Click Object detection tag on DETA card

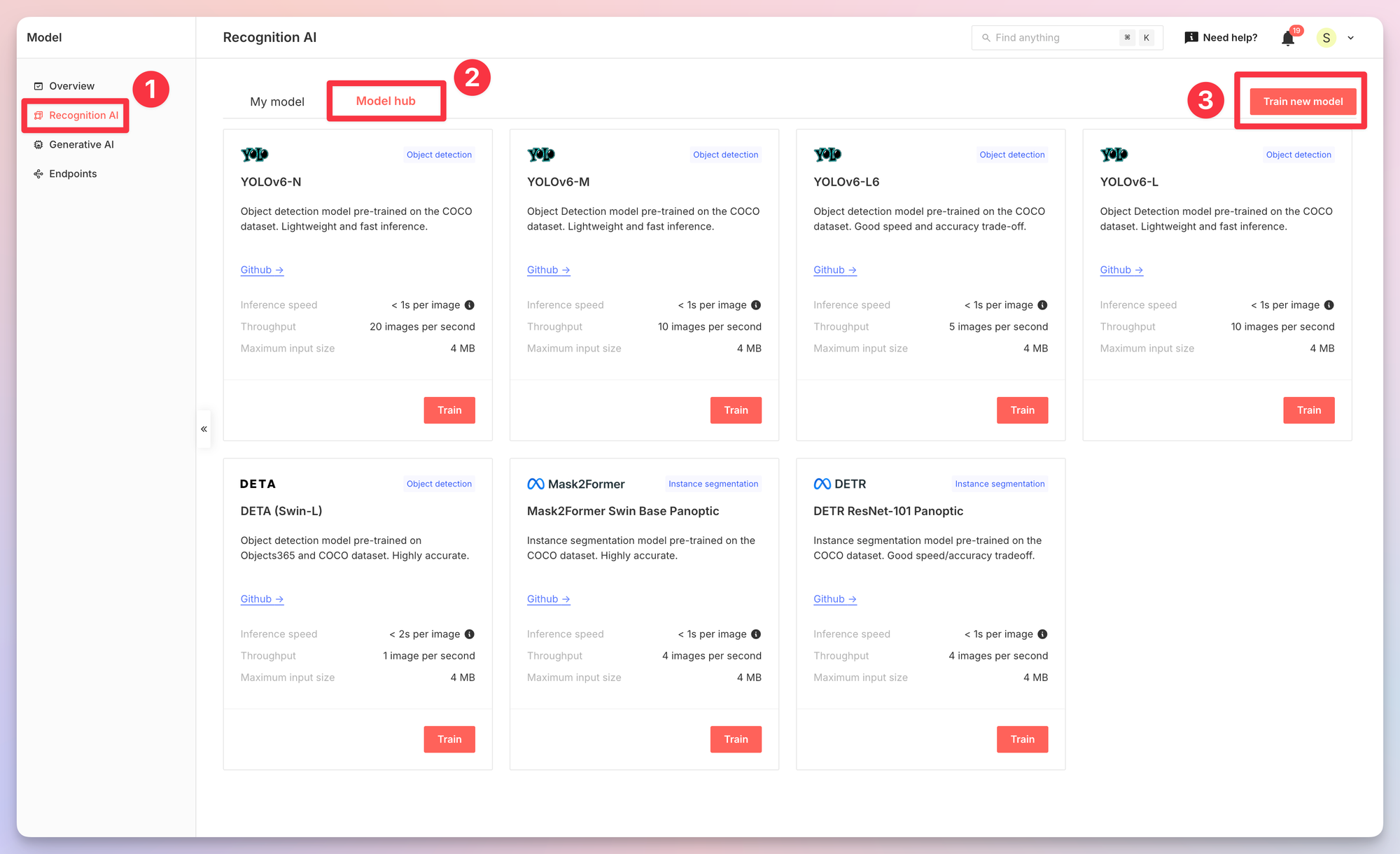(439, 484)
